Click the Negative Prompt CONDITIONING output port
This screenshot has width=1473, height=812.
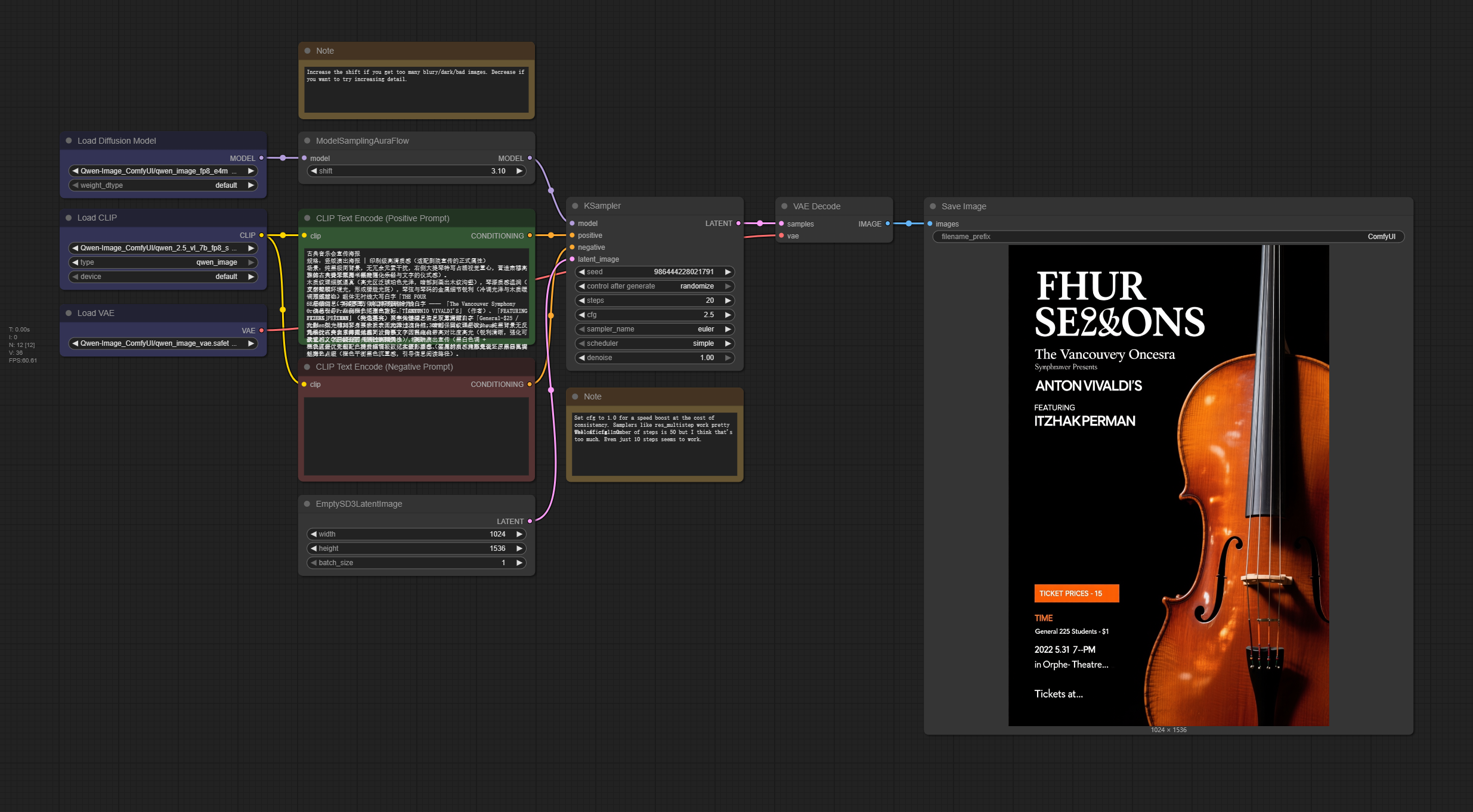pos(530,385)
